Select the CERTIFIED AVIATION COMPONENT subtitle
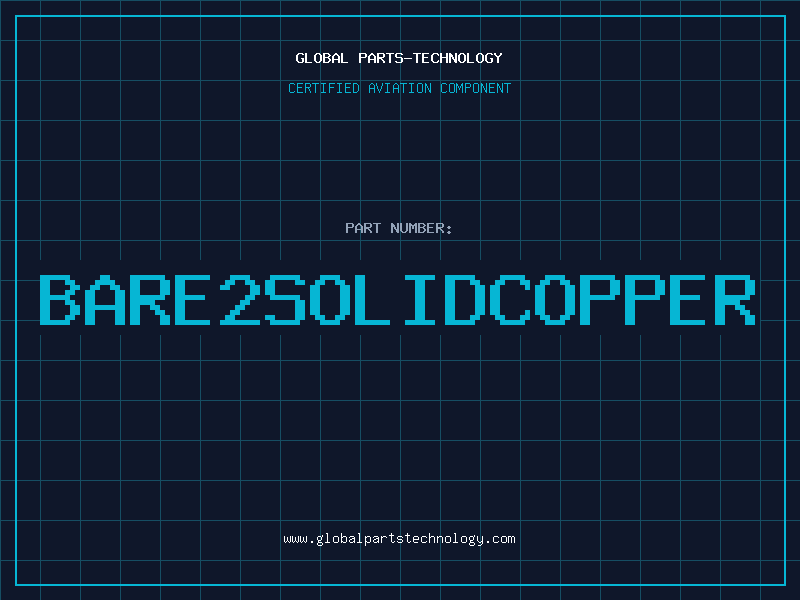The height and width of the screenshot is (600, 800). point(399,88)
